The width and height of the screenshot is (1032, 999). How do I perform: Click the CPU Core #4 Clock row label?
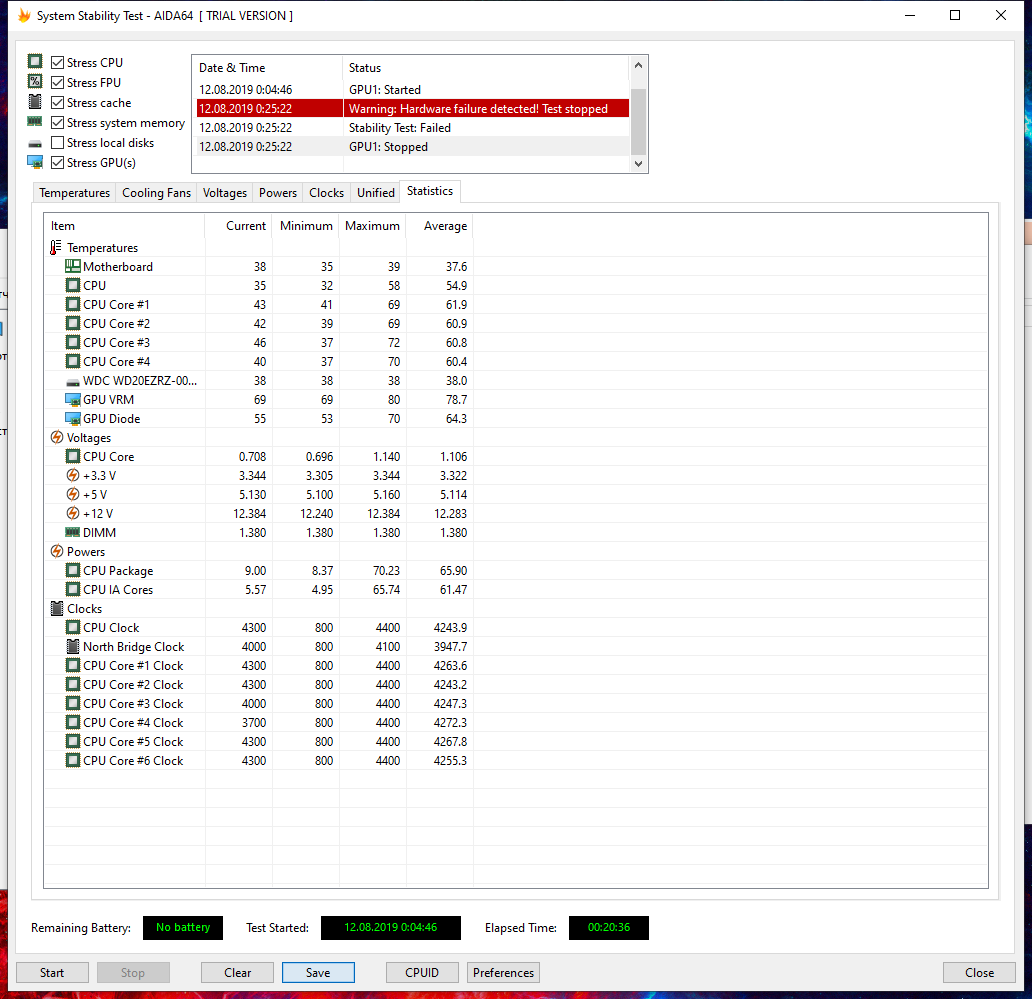[x=133, y=723]
